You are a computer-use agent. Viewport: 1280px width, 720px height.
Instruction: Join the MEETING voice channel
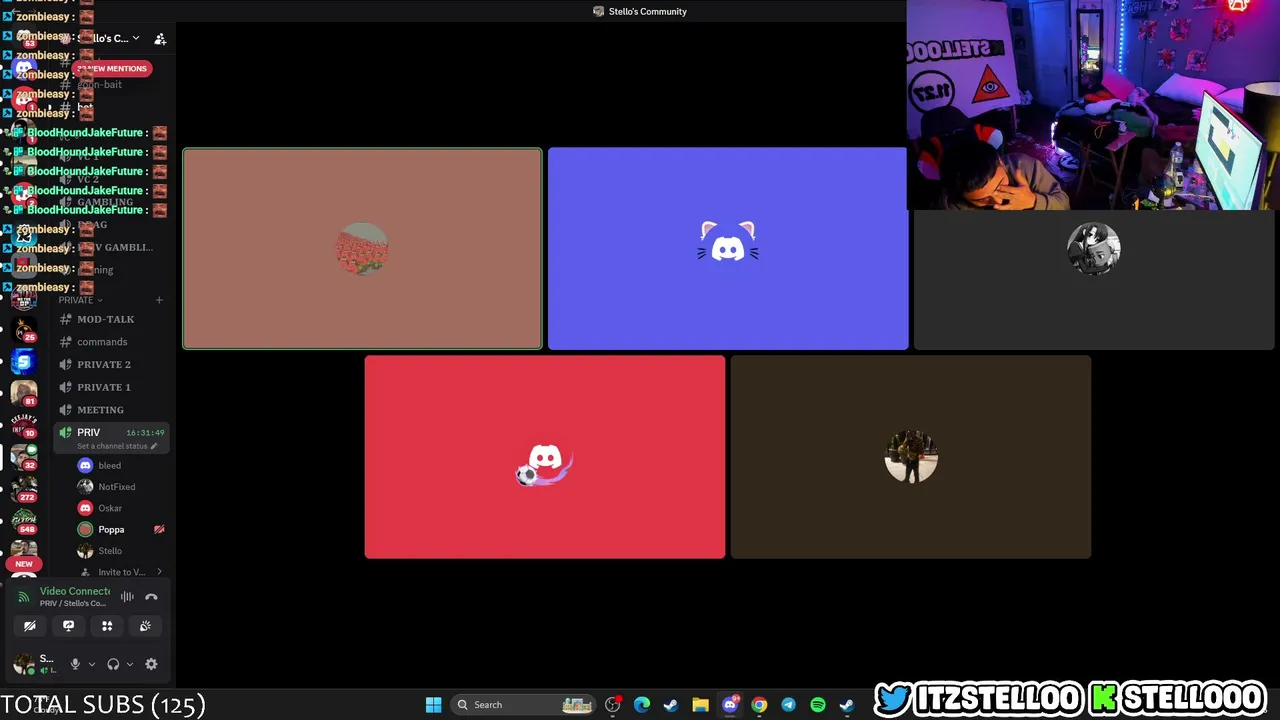[x=111, y=410]
